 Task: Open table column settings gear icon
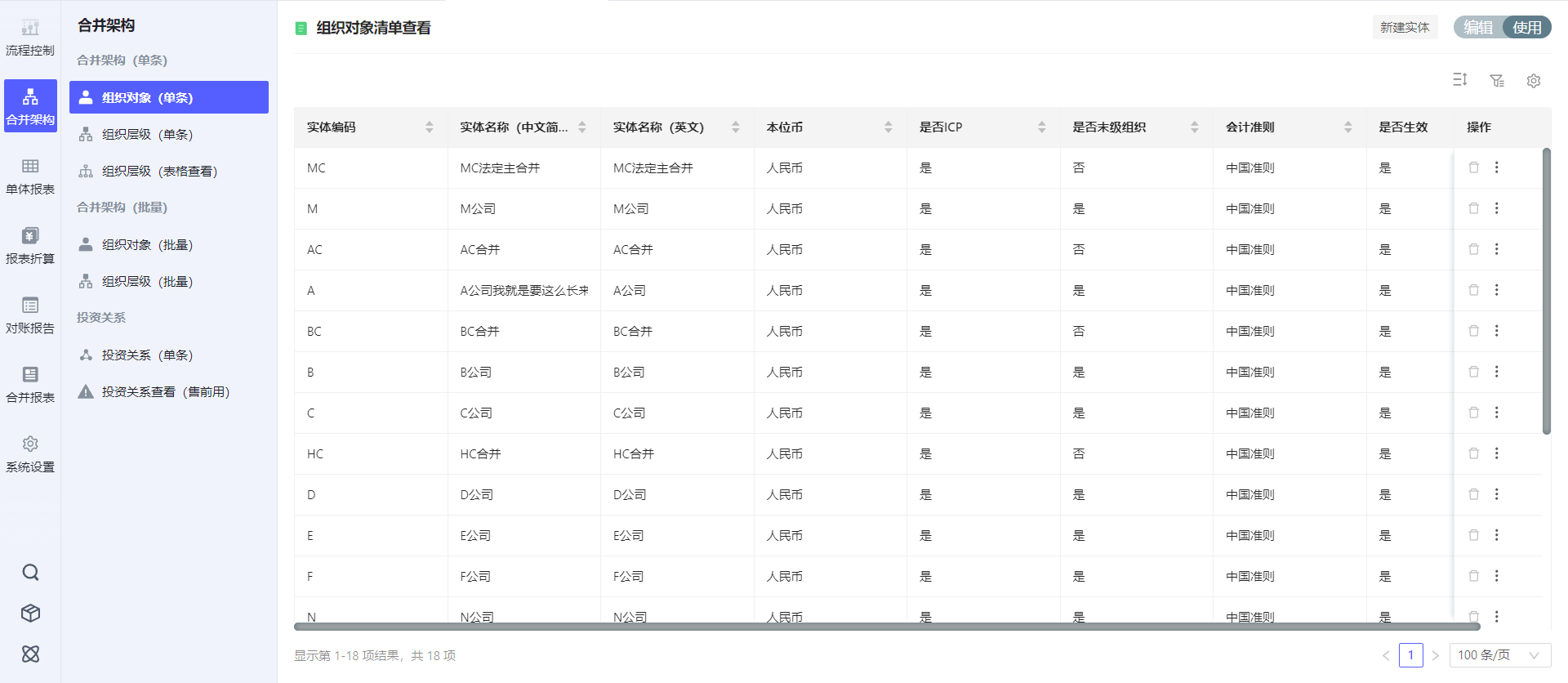pyautogui.click(x=1533, y=80)
